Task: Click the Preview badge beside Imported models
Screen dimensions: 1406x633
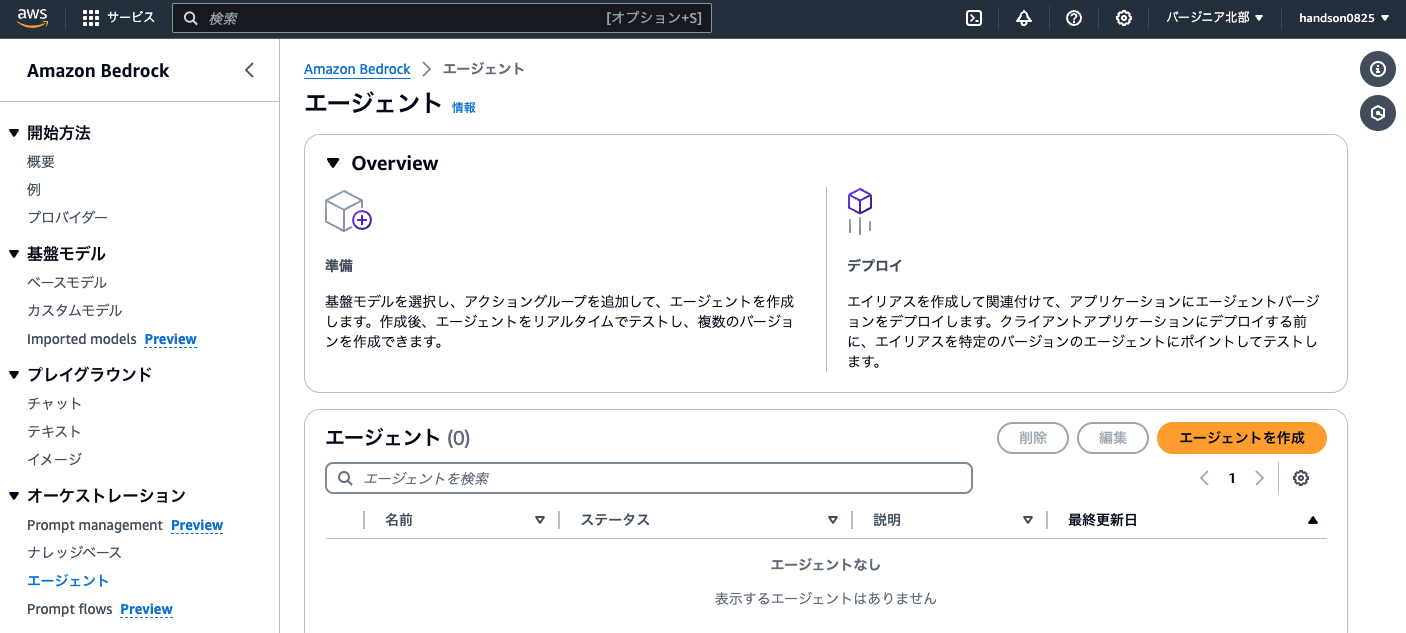Action: tap(171, 339)
